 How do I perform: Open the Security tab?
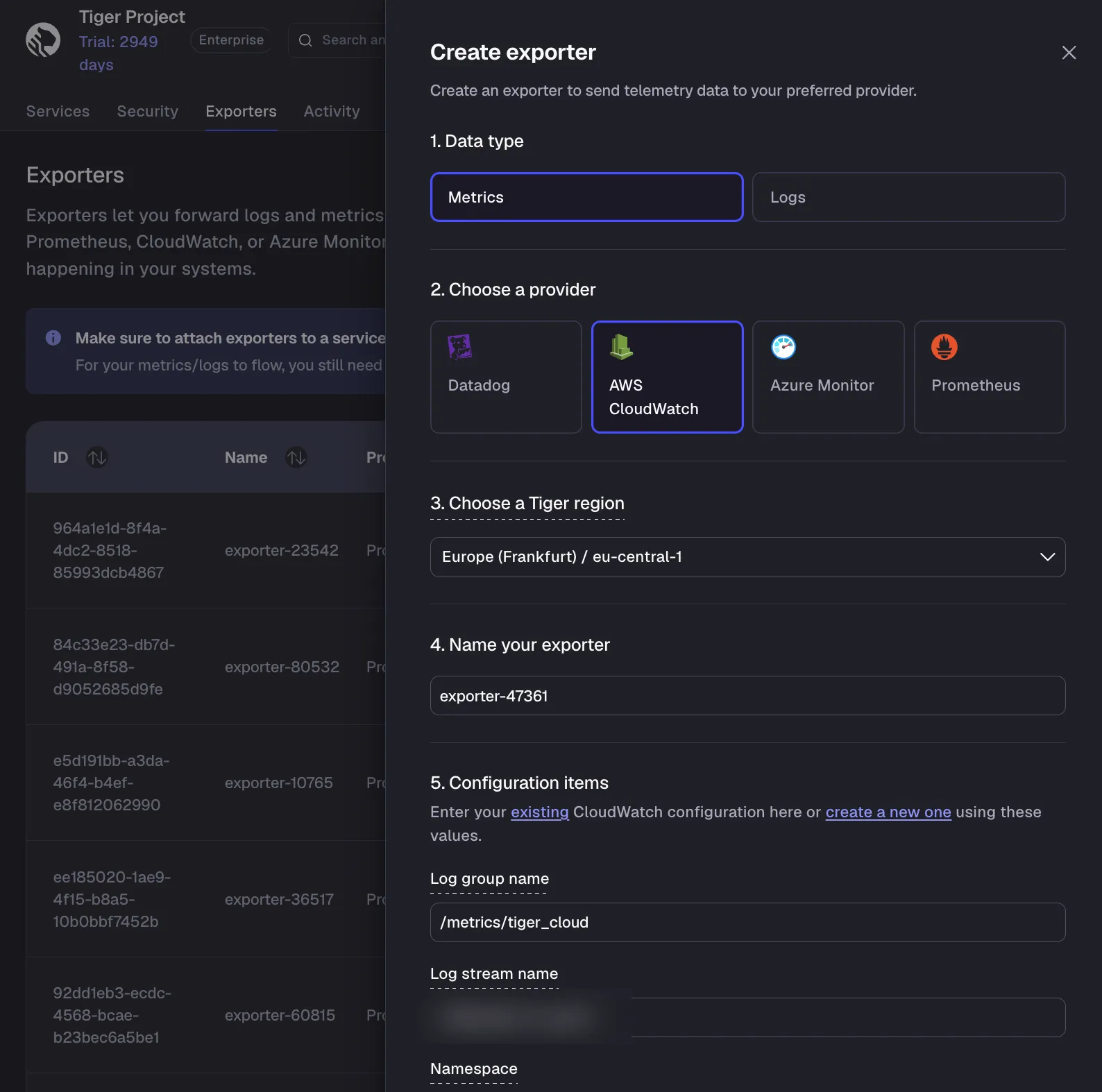pyautogui.click(x=147, y=112)
